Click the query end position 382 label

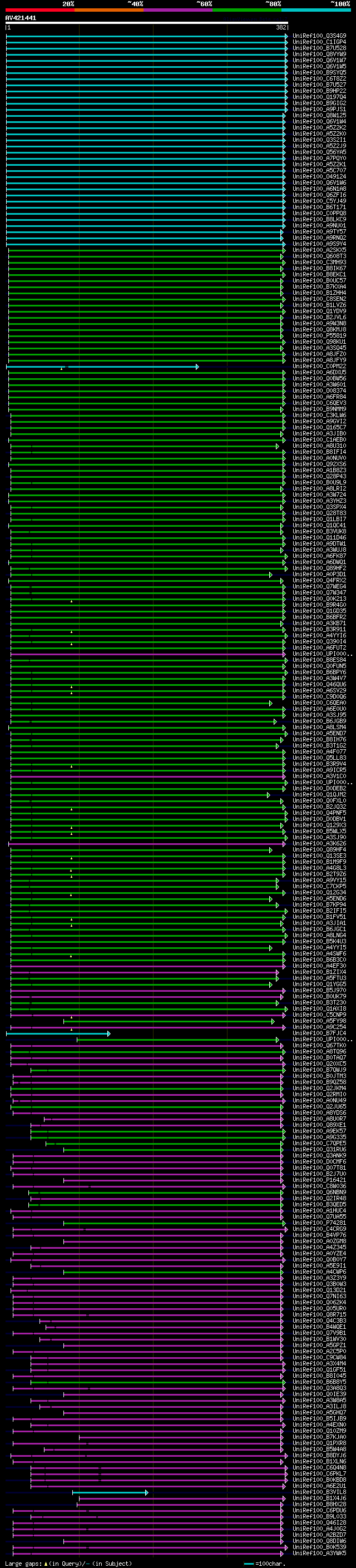pyautogui.click(x=281, y=28)
